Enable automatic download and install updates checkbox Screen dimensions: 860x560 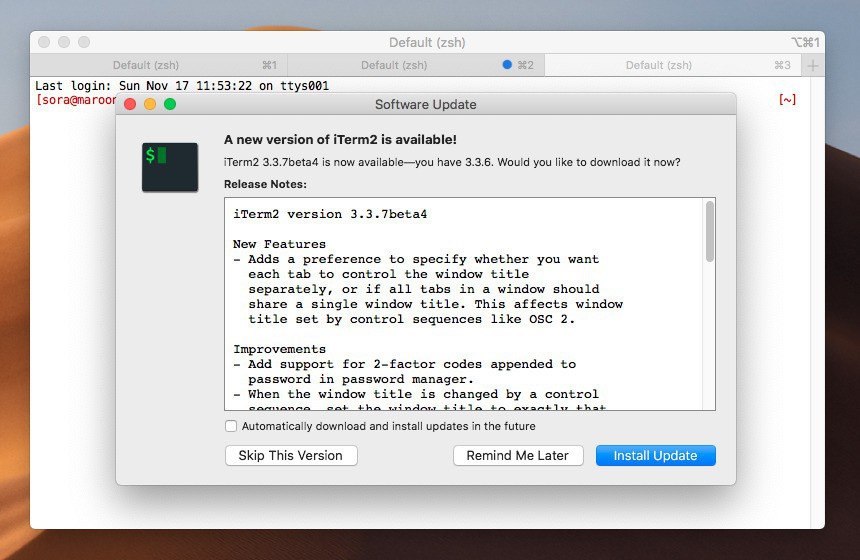(231, 426)
